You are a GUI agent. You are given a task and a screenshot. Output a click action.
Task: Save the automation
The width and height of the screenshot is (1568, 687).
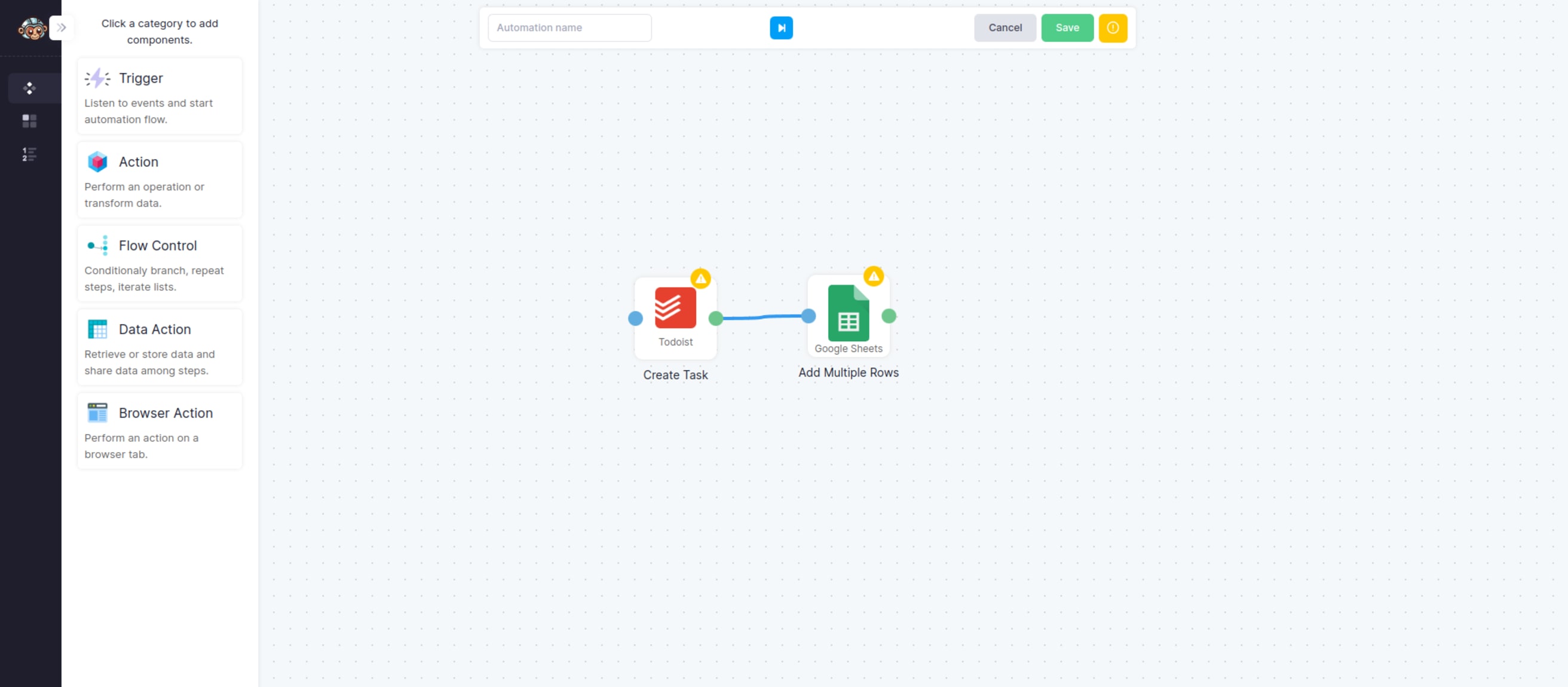point(1067,28)
